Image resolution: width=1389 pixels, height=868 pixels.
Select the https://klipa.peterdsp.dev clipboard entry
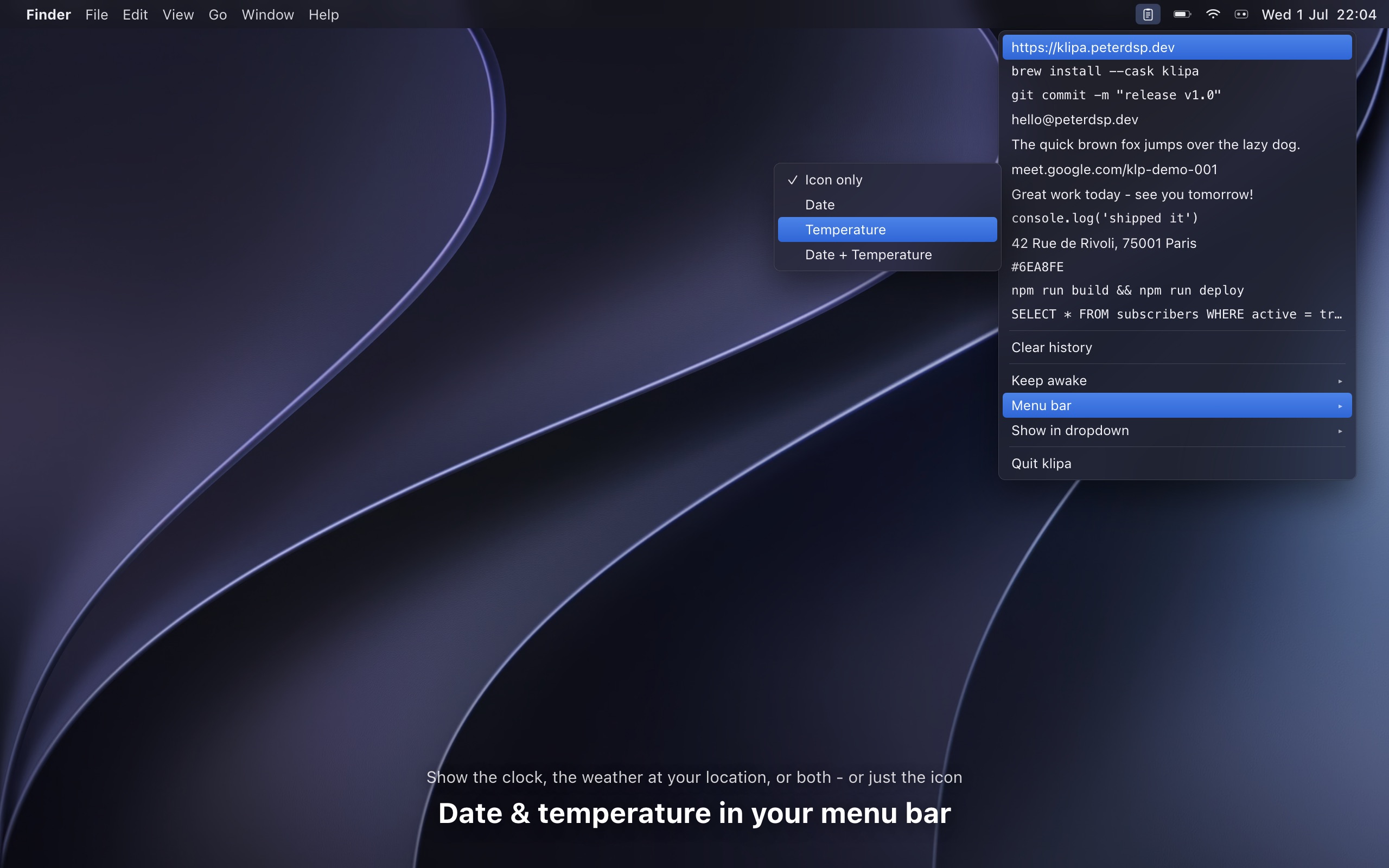[x=1177, y=47]
